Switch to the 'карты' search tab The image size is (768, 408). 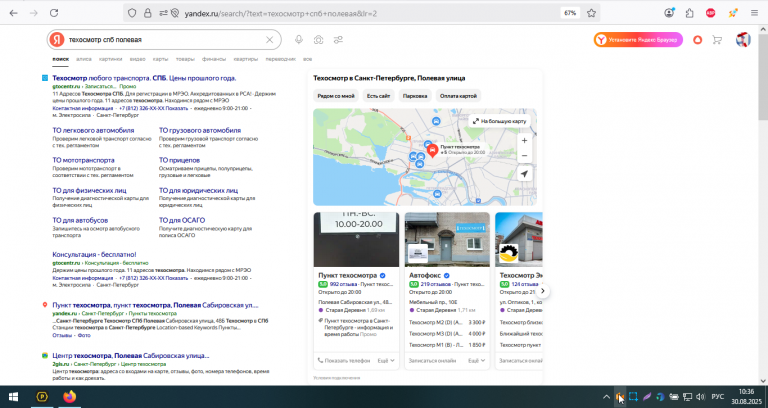[x=160, y=59]
